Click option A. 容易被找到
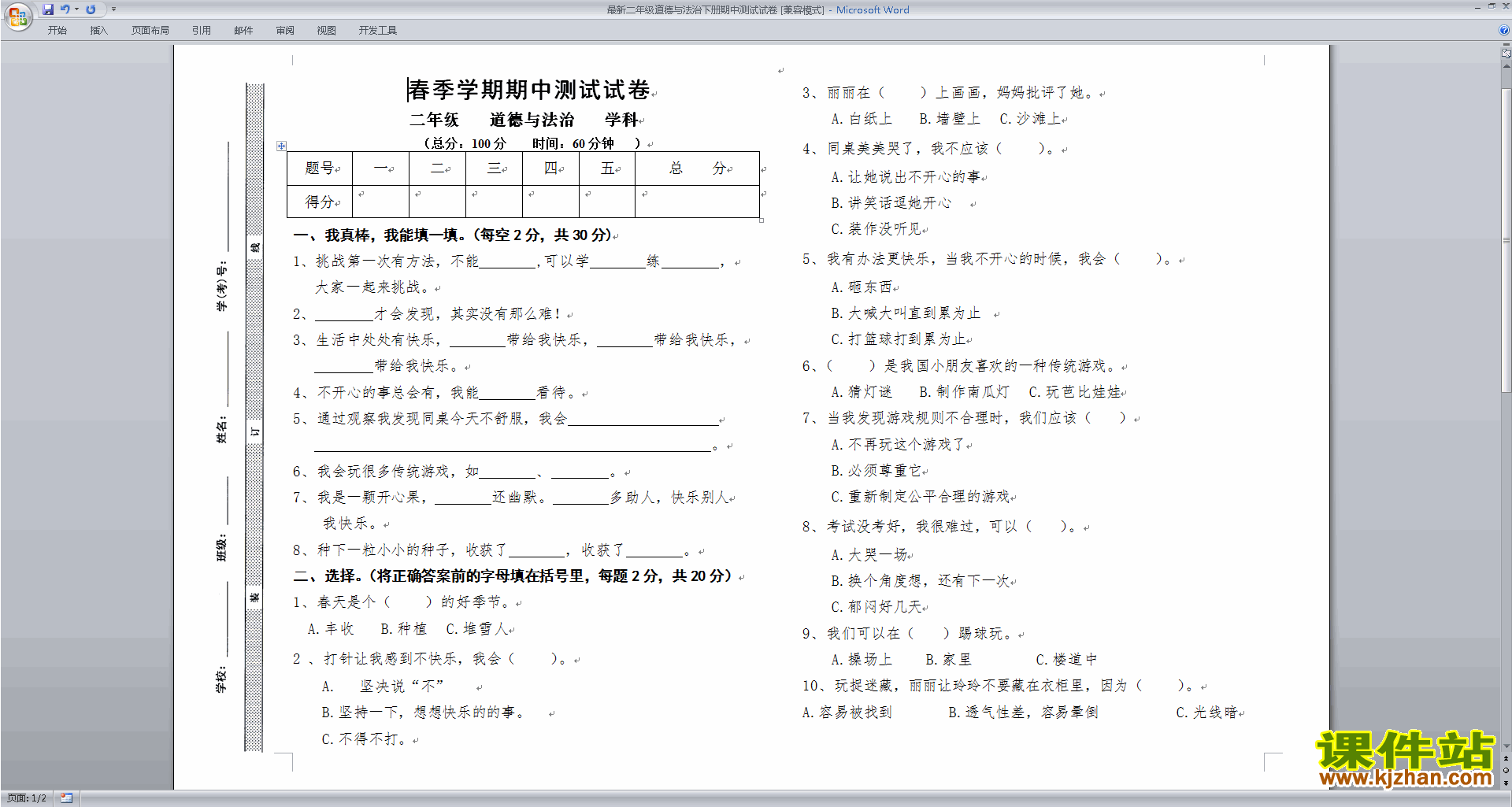This screenshot has width=1512, height=807. click(x=847, y=713)
